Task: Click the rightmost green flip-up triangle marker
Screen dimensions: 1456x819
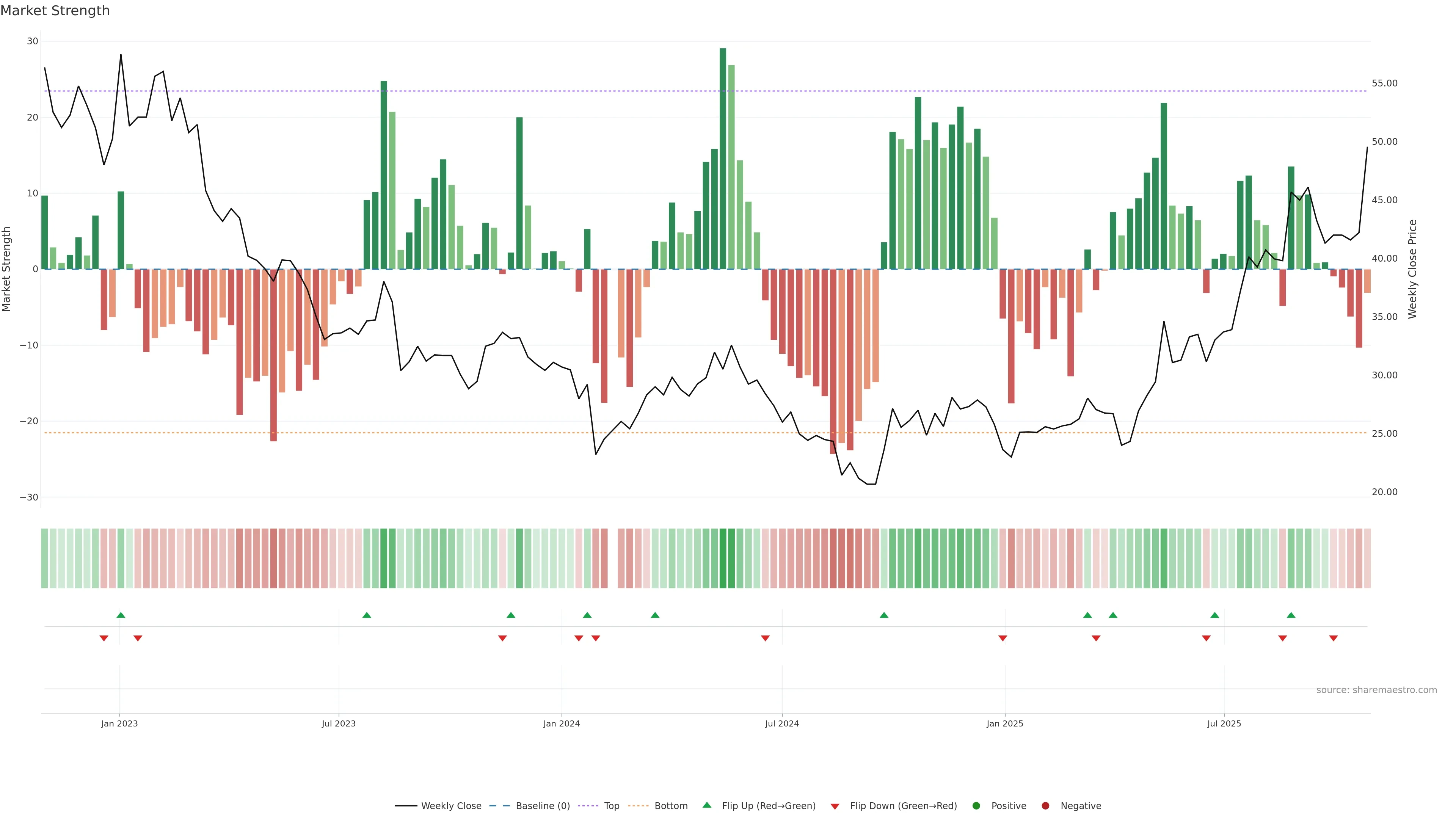Action: 1291,615
